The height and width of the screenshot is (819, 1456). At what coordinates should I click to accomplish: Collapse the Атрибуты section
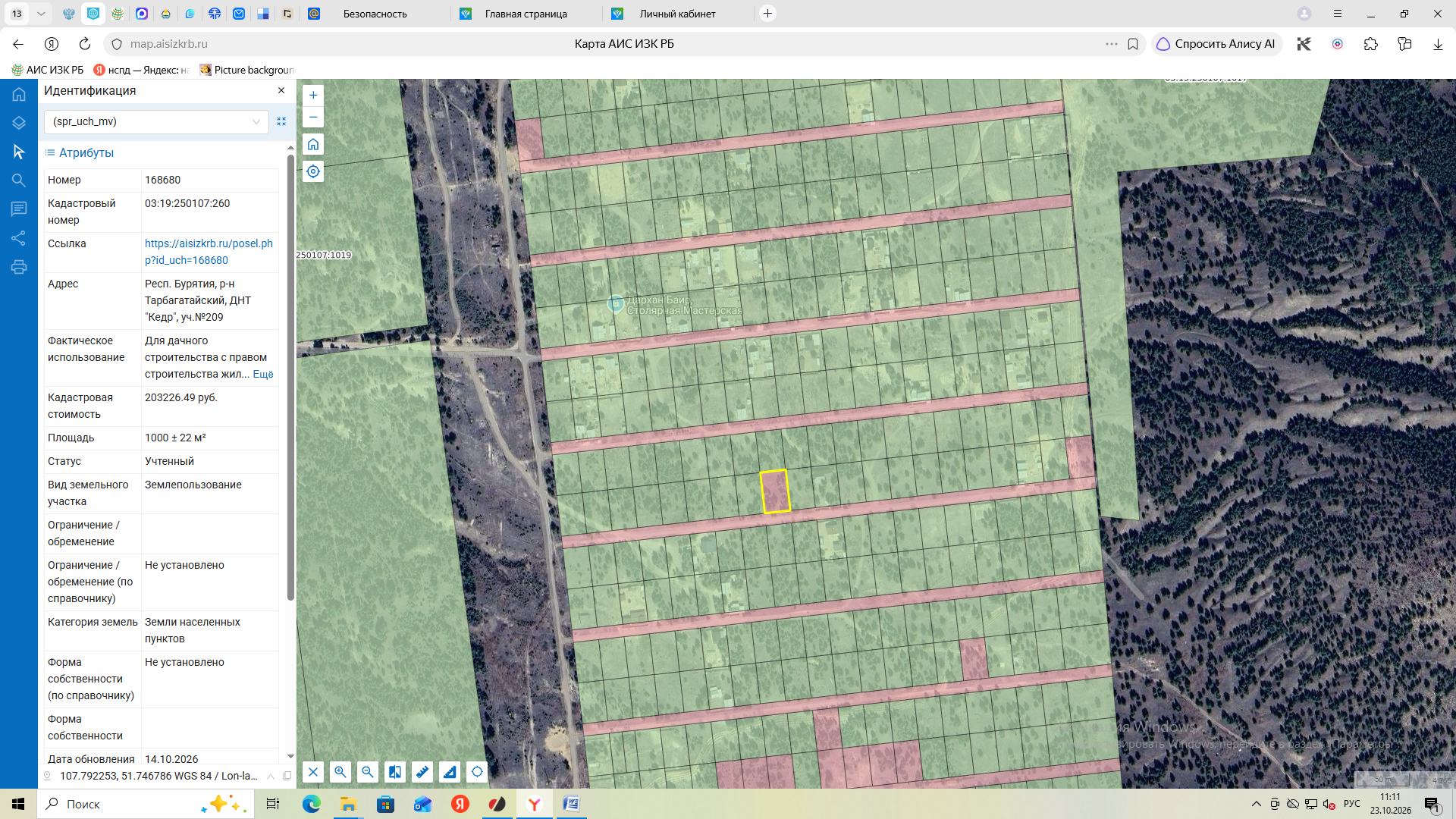[79, 152]
